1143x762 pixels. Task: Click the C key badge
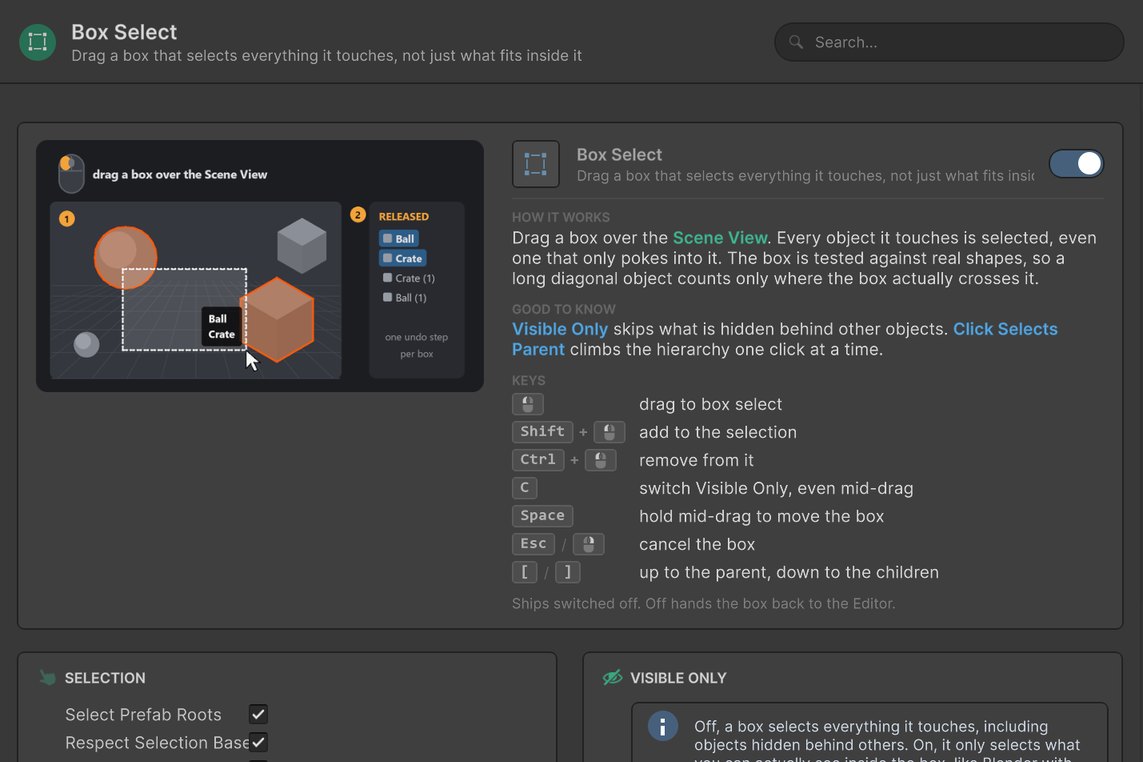coord(524,488)
